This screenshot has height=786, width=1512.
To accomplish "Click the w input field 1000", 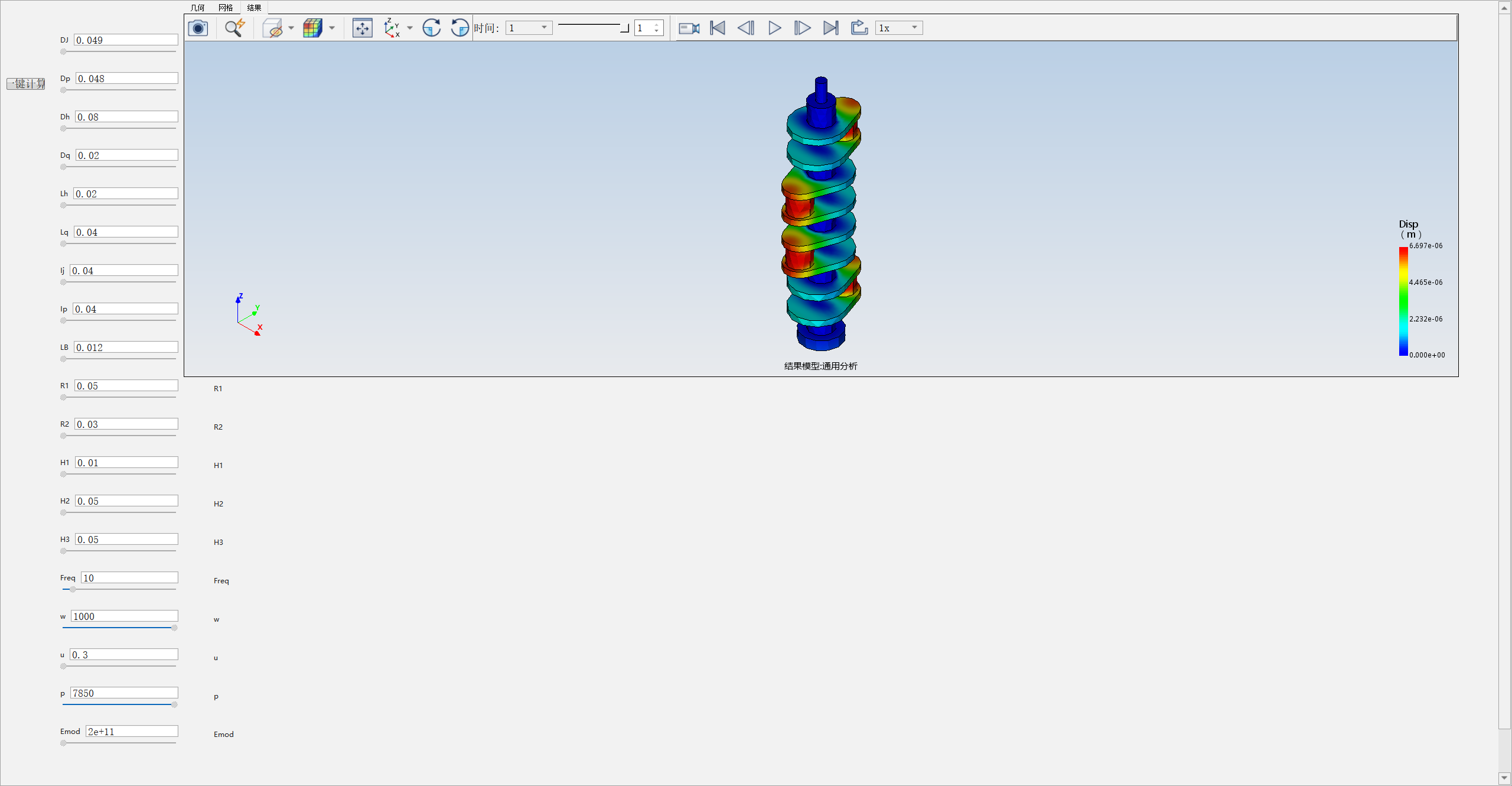I will 125,616.
